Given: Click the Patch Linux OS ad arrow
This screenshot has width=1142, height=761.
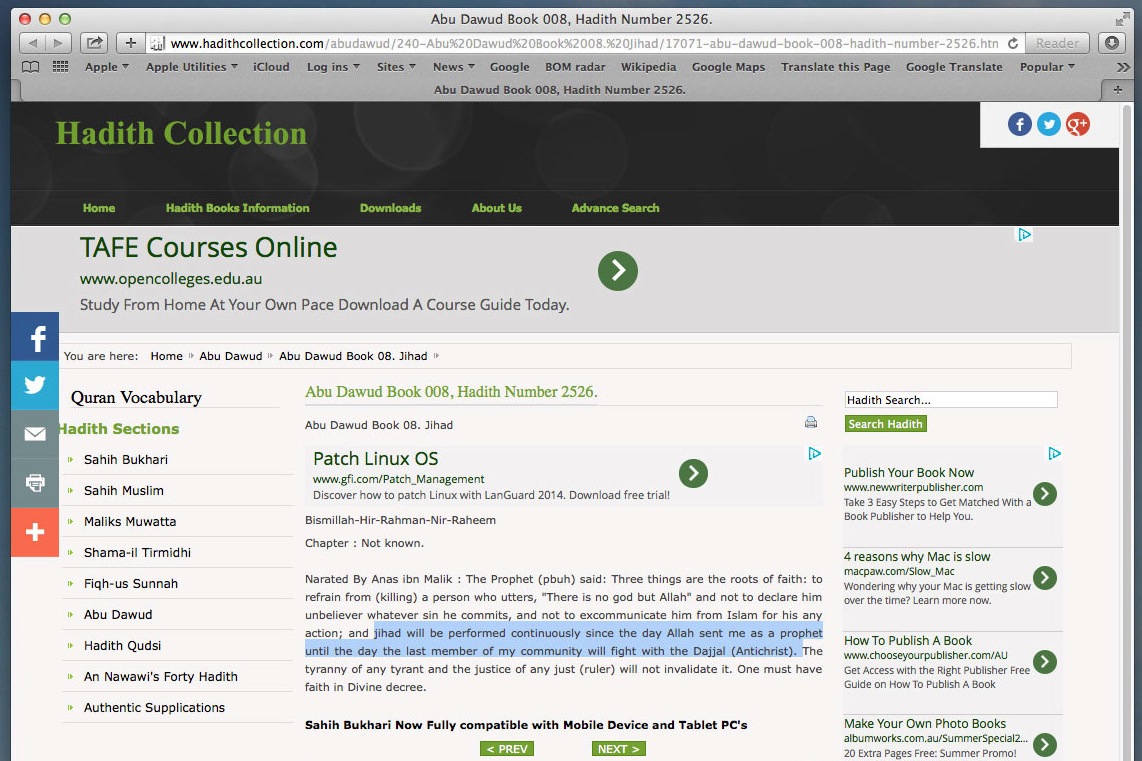Looking at the screenshot, I should (693, 473).
